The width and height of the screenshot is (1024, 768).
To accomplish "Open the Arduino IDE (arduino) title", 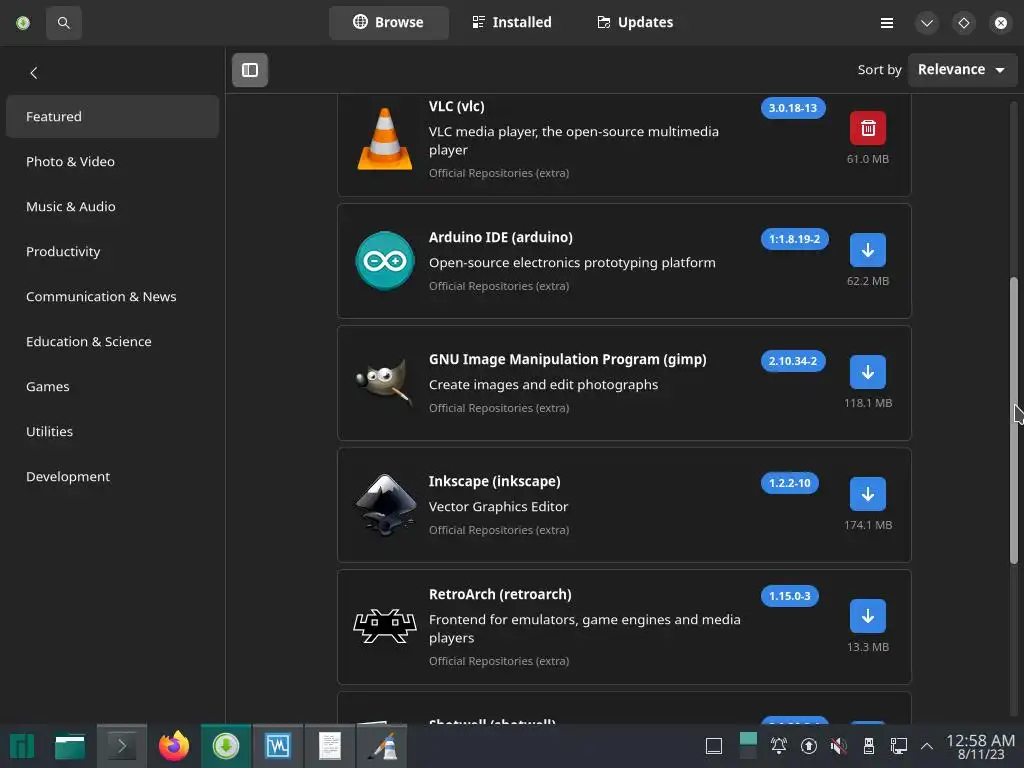I will [500, 237].
